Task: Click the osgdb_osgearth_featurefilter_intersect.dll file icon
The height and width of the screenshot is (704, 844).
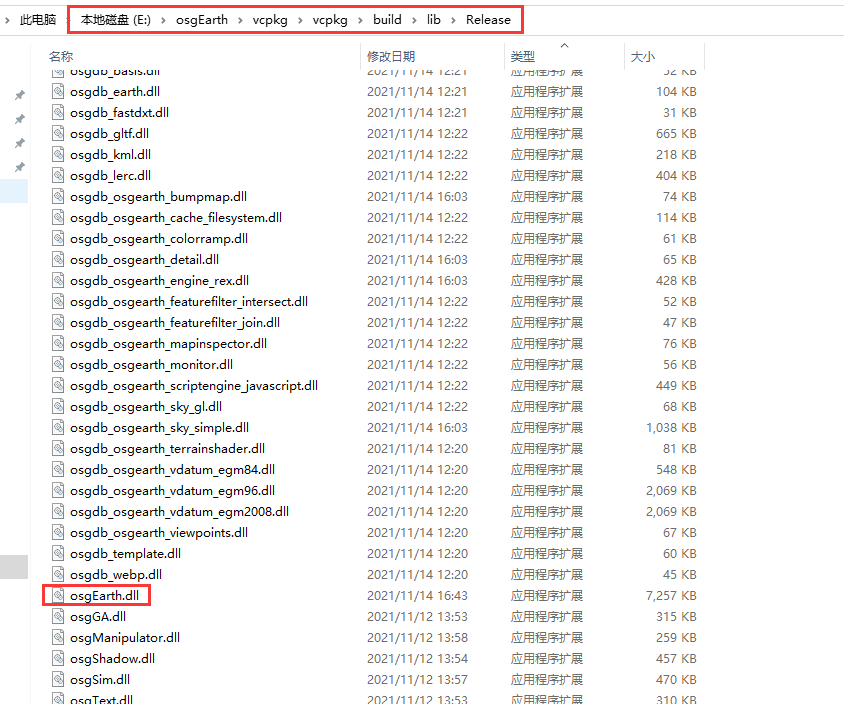Action: 58,301
